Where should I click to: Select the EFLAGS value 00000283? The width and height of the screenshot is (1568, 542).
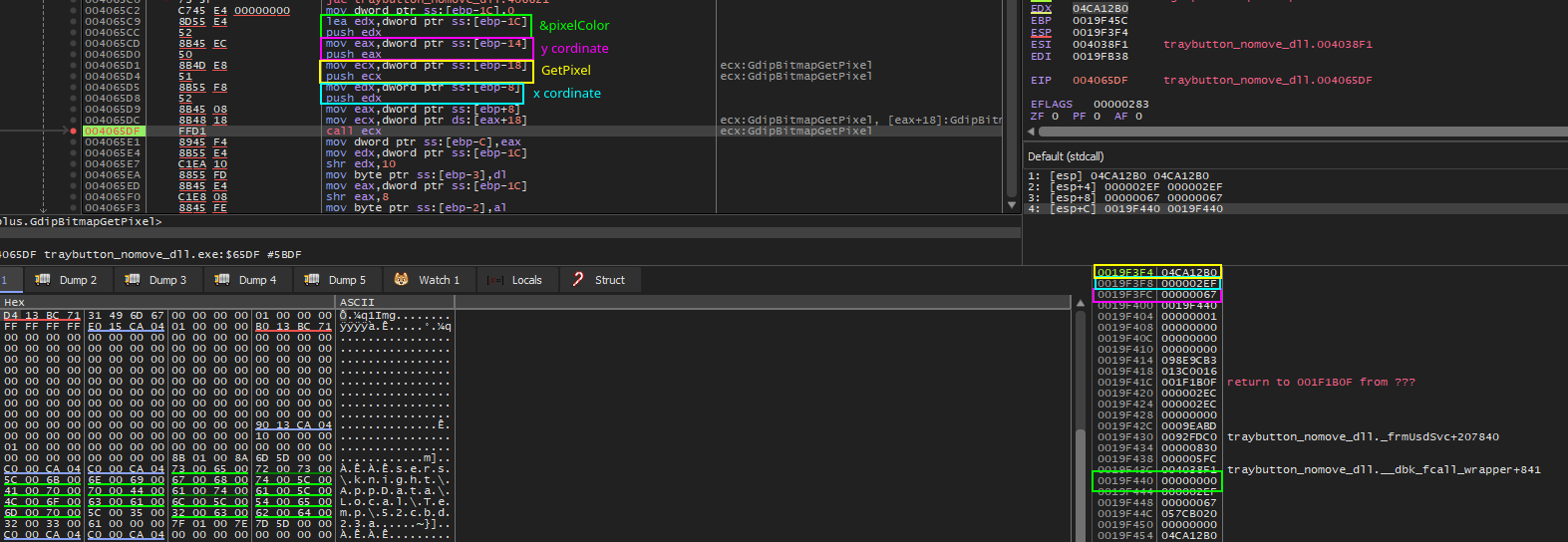click(x=1121, y=104)
